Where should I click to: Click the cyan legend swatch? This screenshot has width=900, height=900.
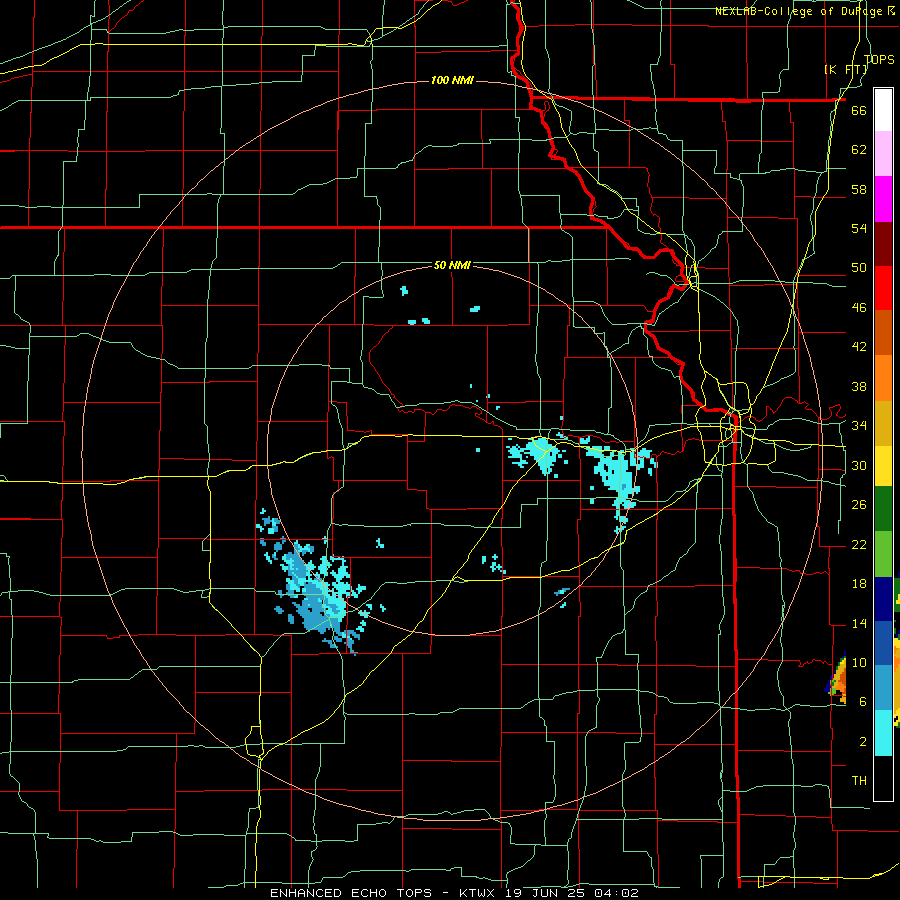tap(883, 732)
